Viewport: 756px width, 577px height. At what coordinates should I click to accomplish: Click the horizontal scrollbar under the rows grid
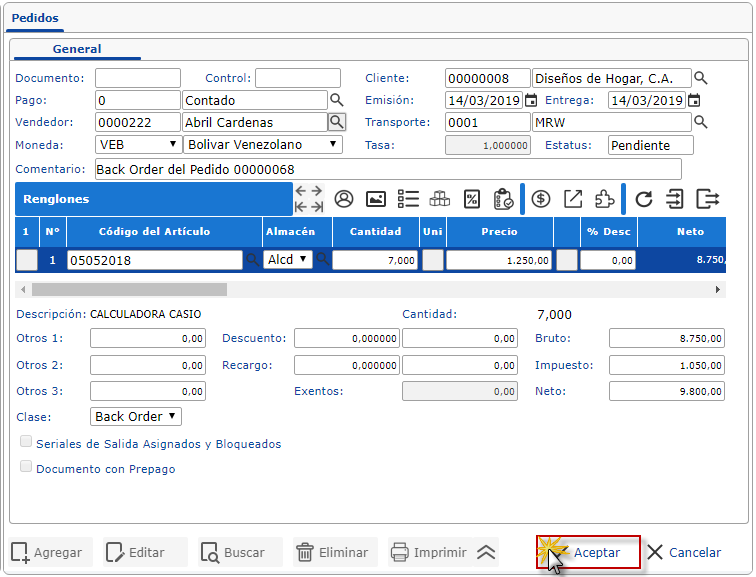pyautogui.click(x=130, y=289)
